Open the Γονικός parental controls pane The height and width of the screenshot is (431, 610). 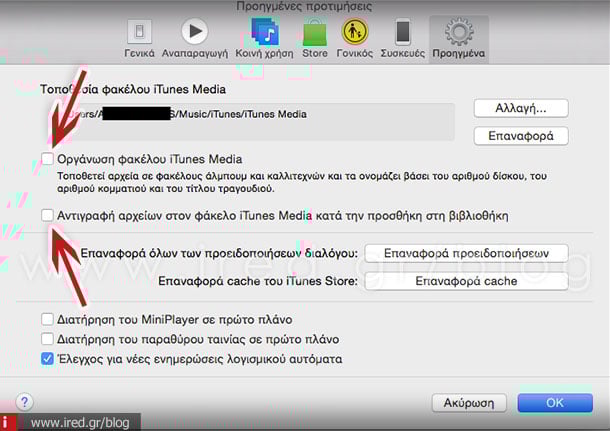tap(354, 39)
